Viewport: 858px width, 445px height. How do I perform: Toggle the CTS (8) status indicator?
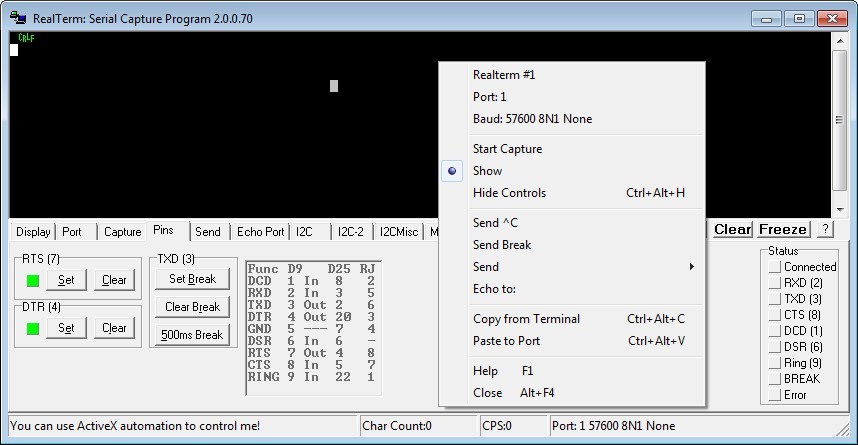click(774, 315)
